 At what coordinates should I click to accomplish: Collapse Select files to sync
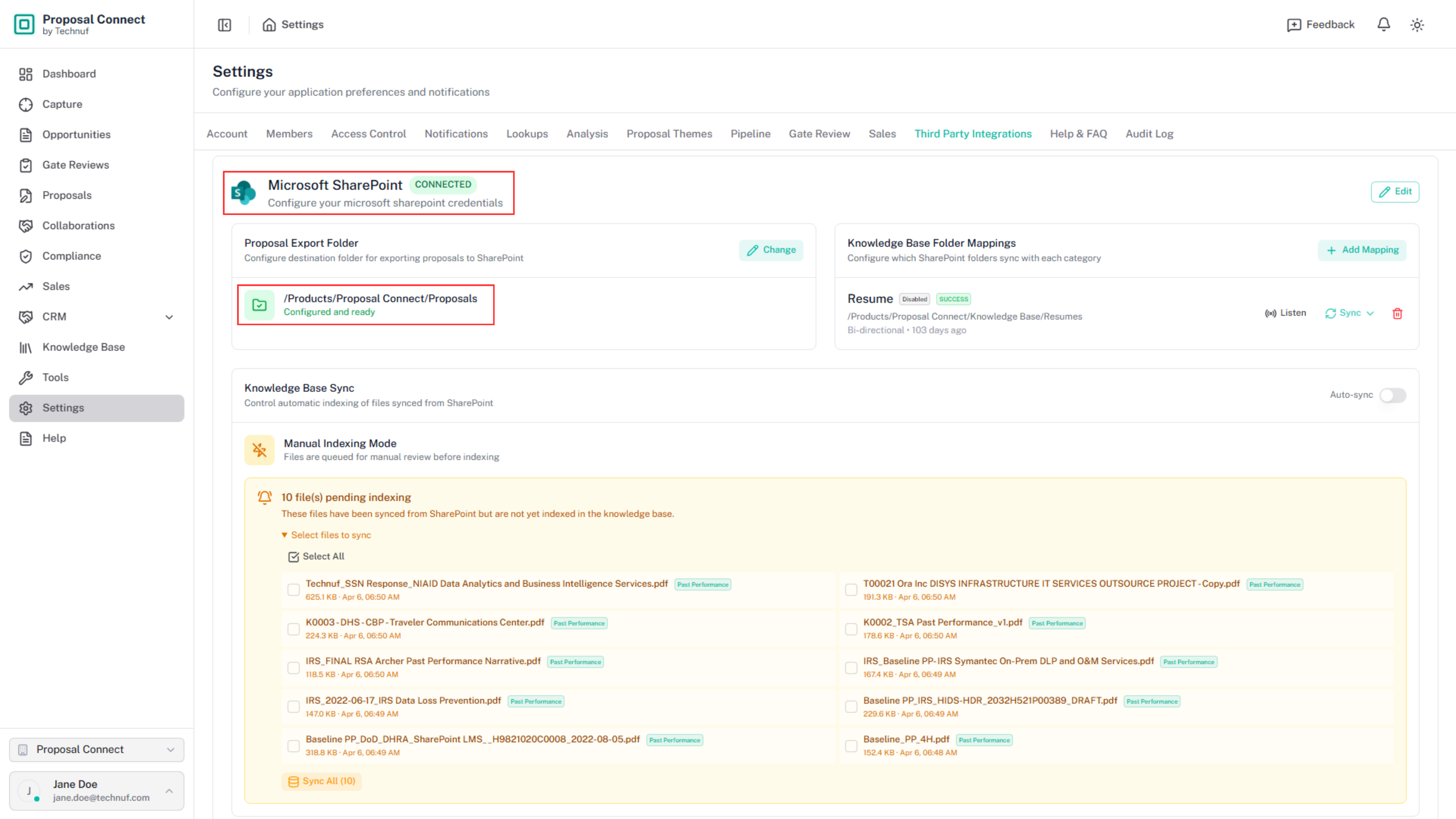tap(326, 535)
